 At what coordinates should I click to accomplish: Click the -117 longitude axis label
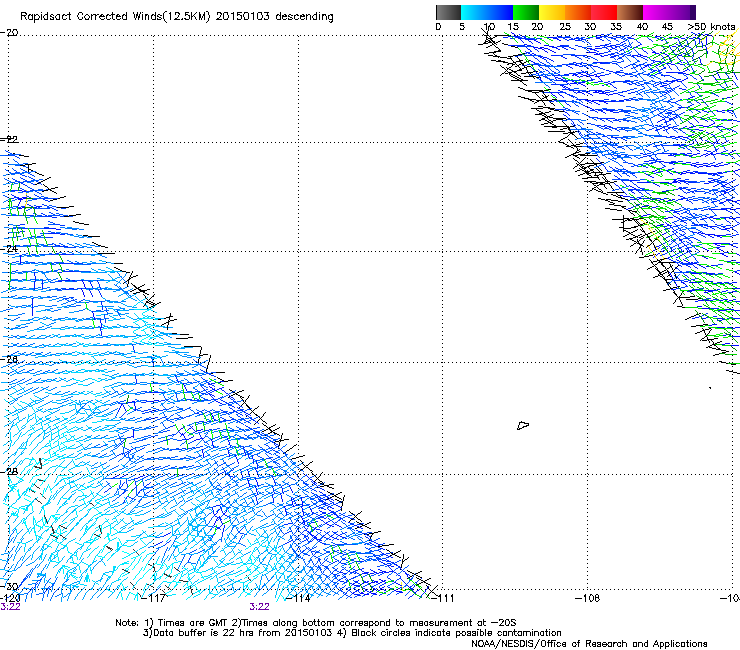pyautogui.click(x=154, y=598)
